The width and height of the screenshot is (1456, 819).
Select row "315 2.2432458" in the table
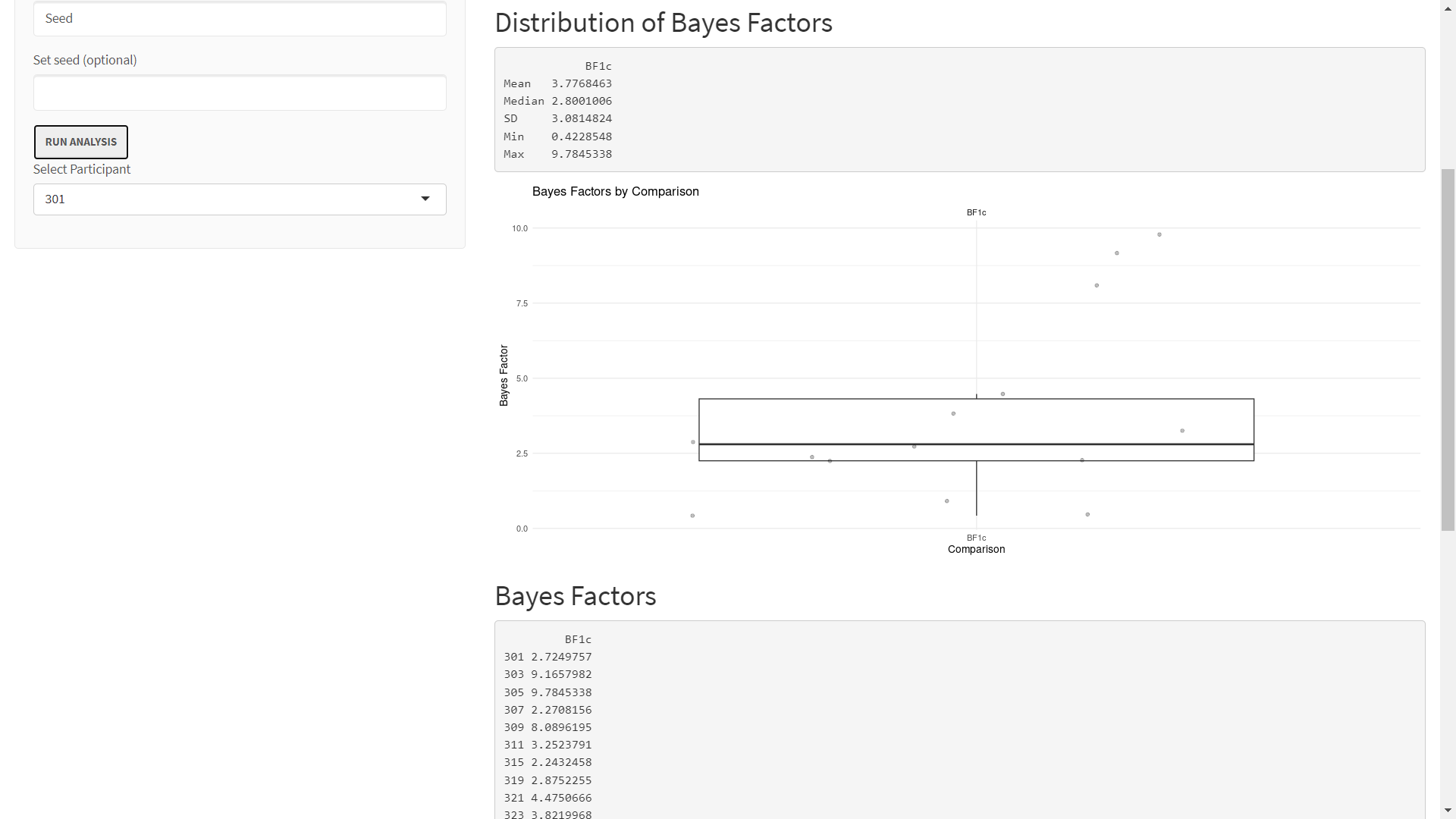pyautogui.click(x=548, y=762)
